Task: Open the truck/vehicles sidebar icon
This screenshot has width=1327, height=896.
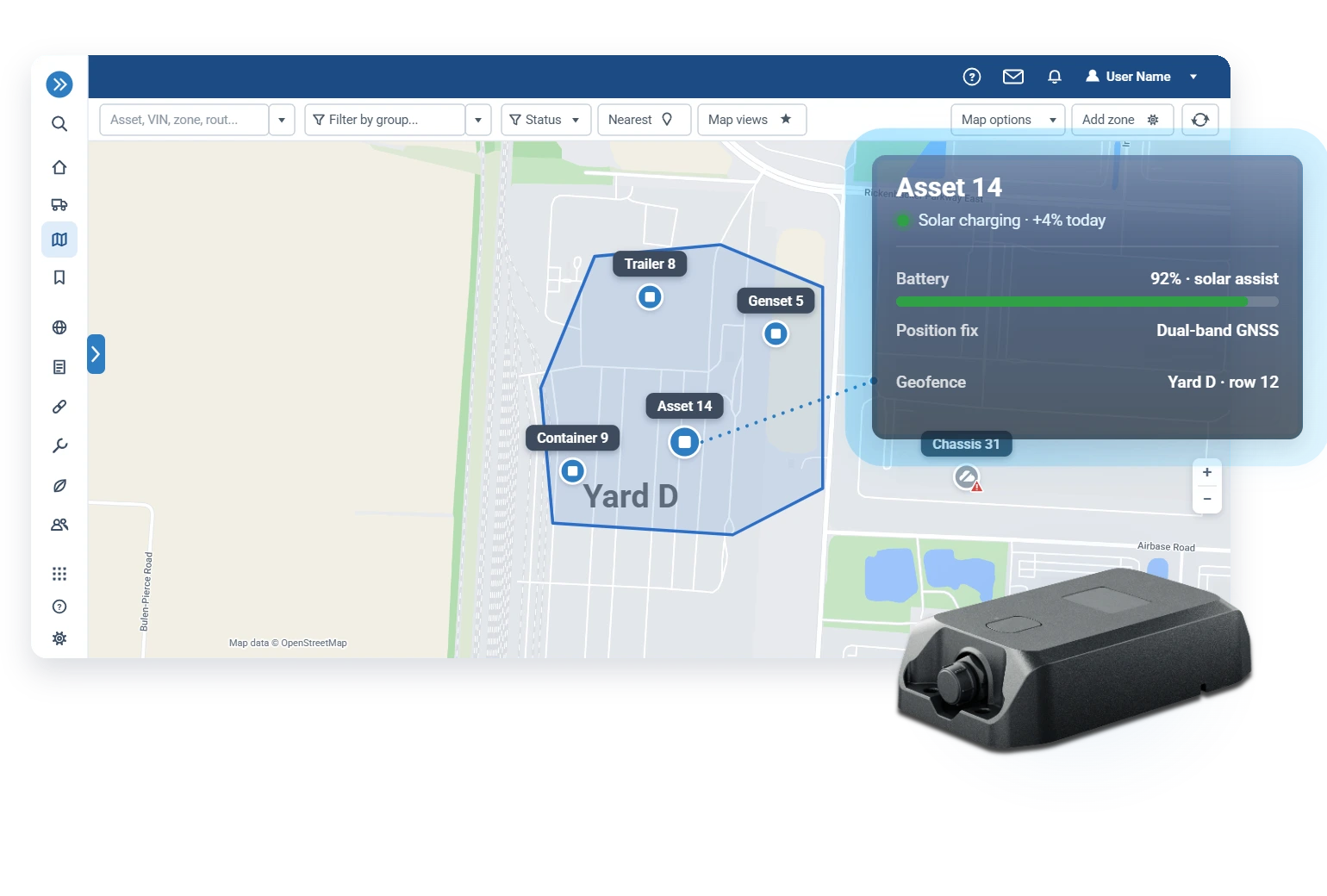Action: (59, 205)
